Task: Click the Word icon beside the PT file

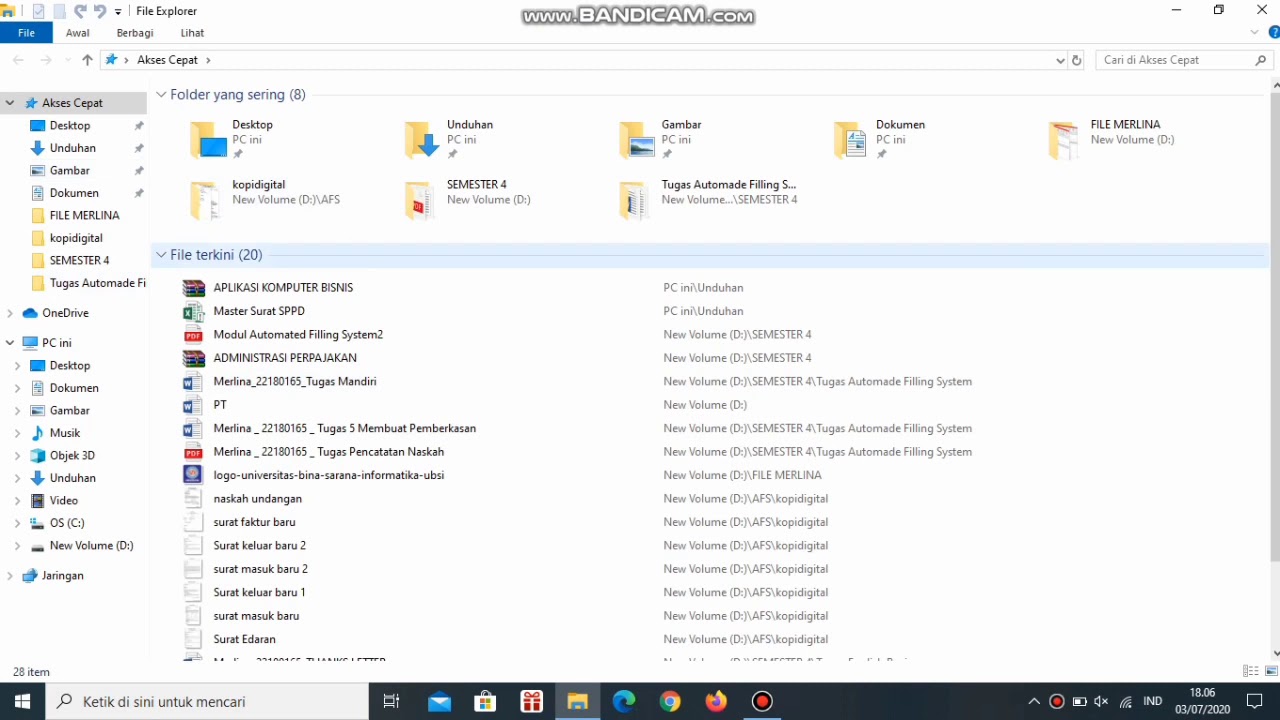Action: pos(193,405)
